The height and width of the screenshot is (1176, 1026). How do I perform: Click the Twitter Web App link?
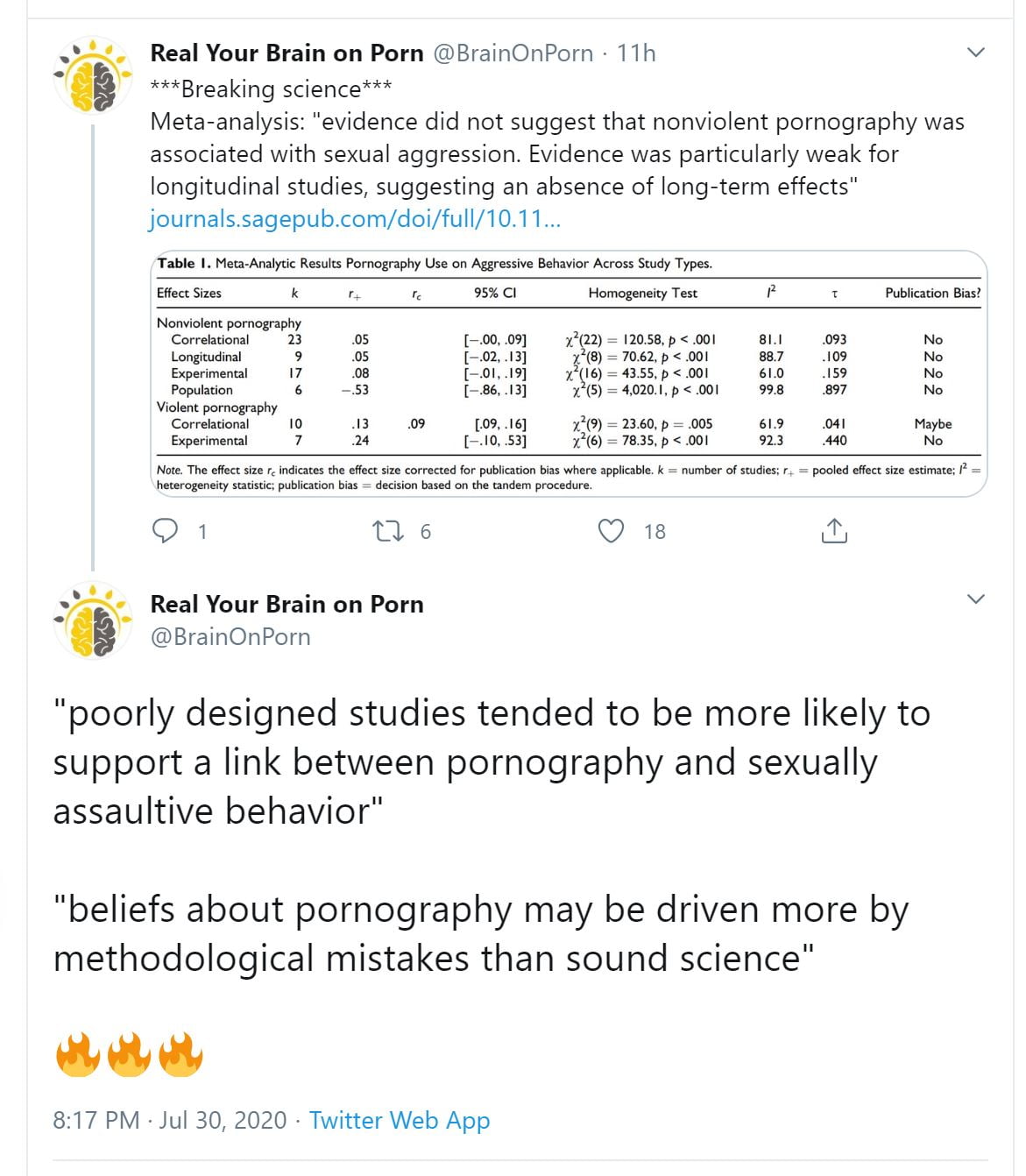click(400, 1120)
